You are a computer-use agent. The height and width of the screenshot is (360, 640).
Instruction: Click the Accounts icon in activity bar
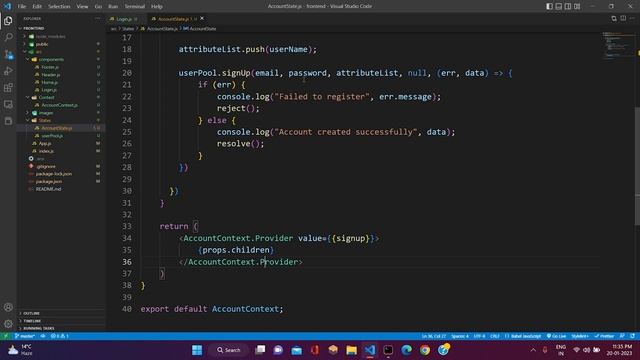click(8, 307)
